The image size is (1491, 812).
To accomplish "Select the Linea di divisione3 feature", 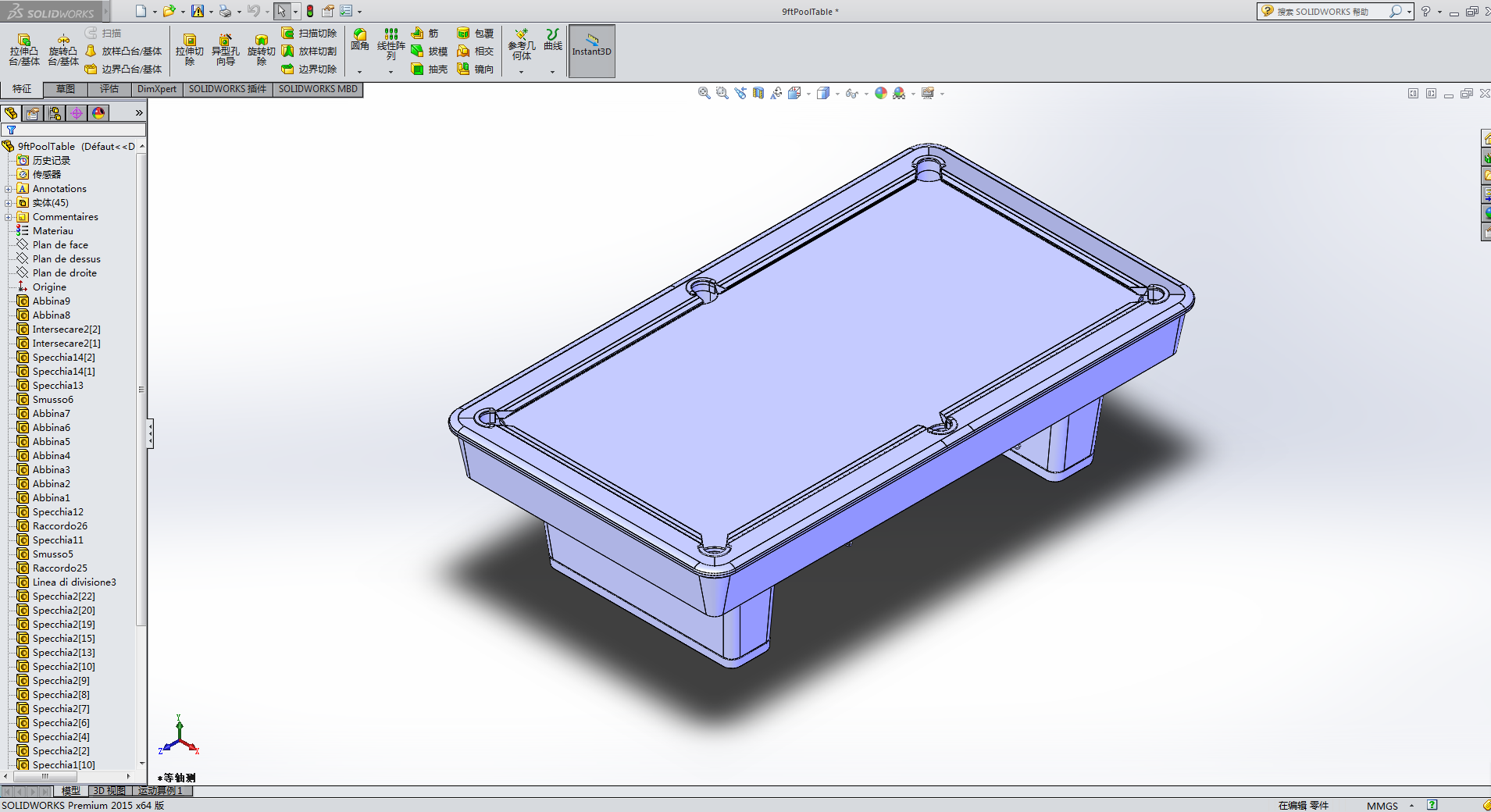I will [74, 582].
